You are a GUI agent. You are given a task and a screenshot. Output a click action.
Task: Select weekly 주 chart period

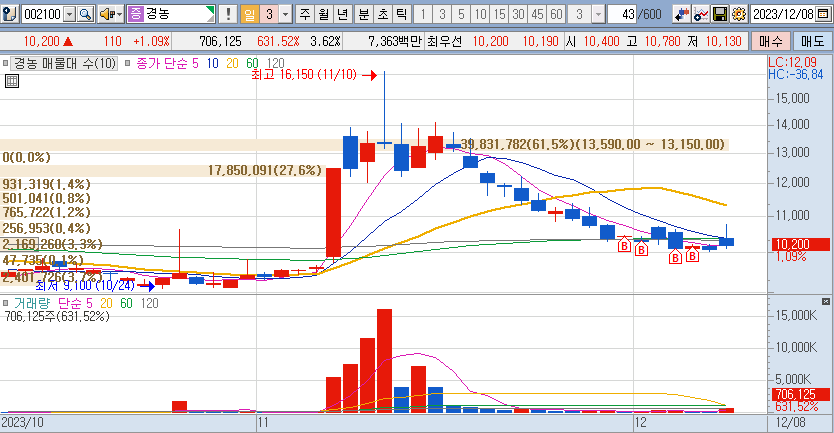click(305, 14)
